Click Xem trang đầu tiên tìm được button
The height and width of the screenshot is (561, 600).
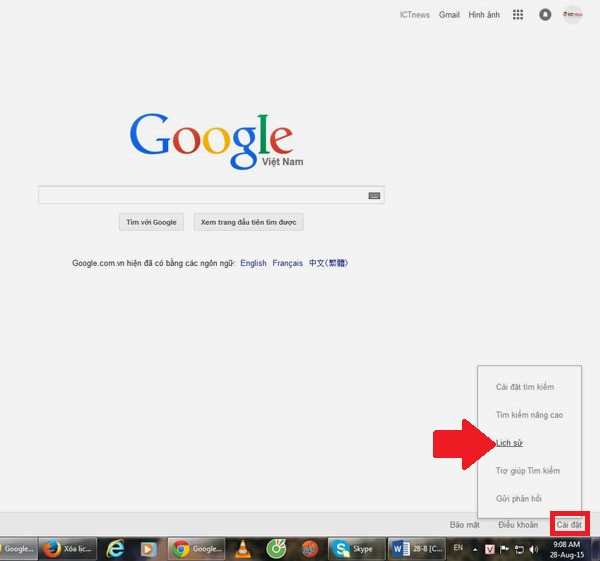(x=248, y=222)
